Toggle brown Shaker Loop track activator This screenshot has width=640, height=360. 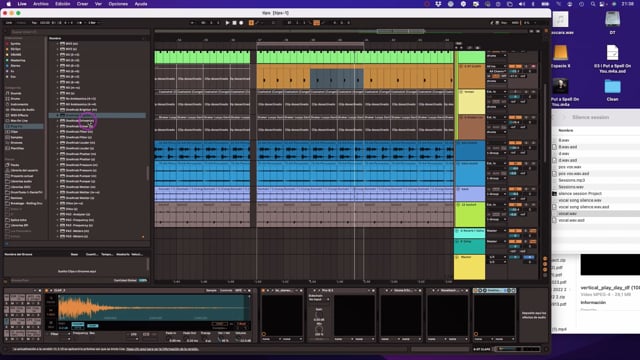pyautogui.click(x=515, y=117)
